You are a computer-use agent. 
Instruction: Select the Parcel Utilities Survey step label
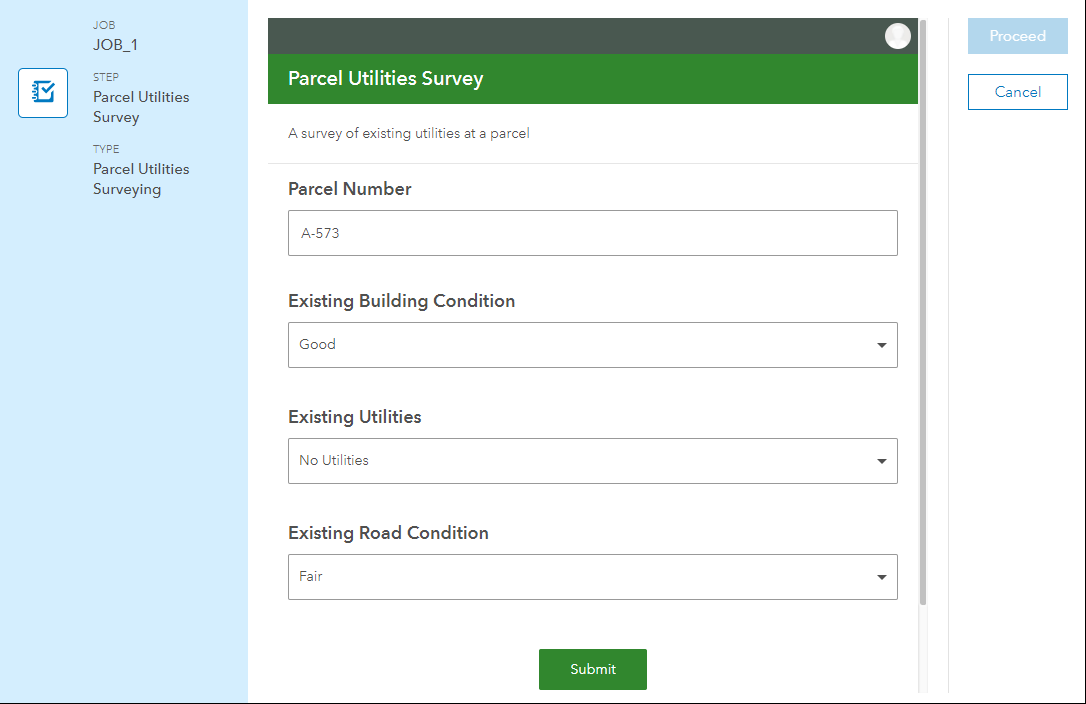[140, 106]
